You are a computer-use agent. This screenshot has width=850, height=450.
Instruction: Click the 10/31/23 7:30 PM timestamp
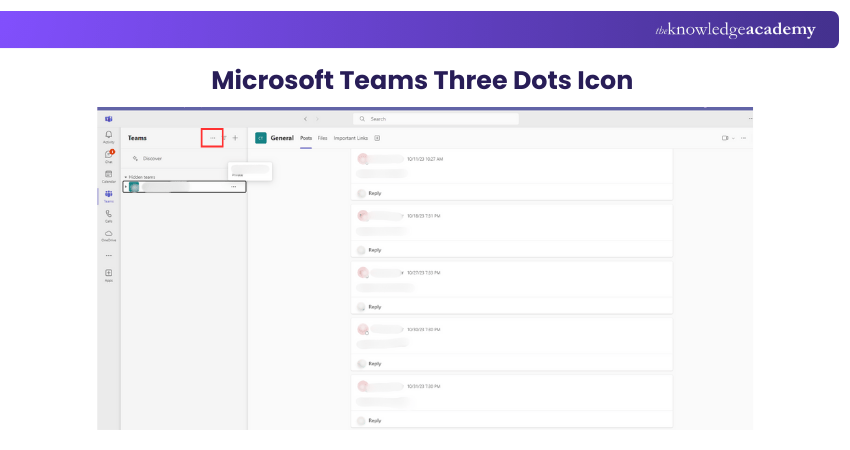[x=423, y=387]
